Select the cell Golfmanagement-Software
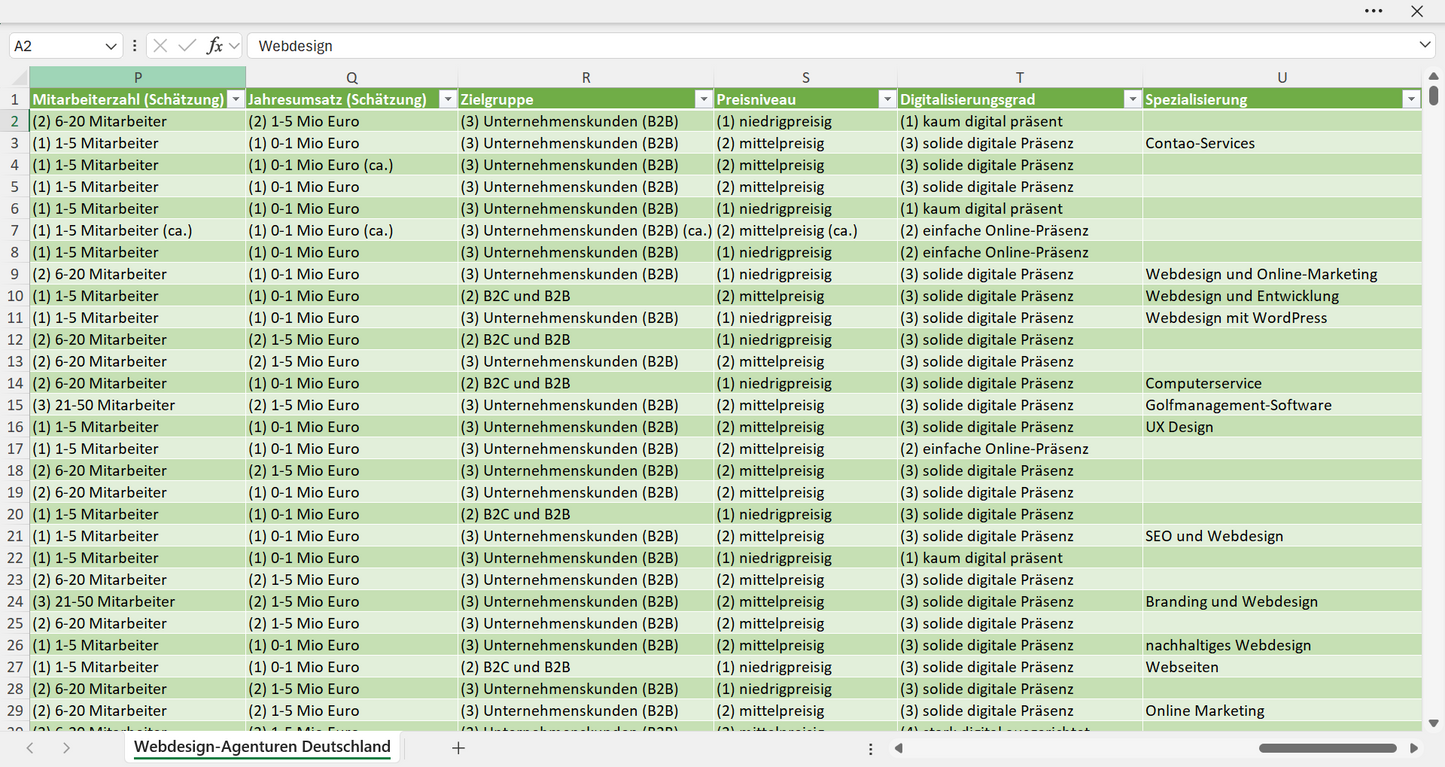 1282,405
